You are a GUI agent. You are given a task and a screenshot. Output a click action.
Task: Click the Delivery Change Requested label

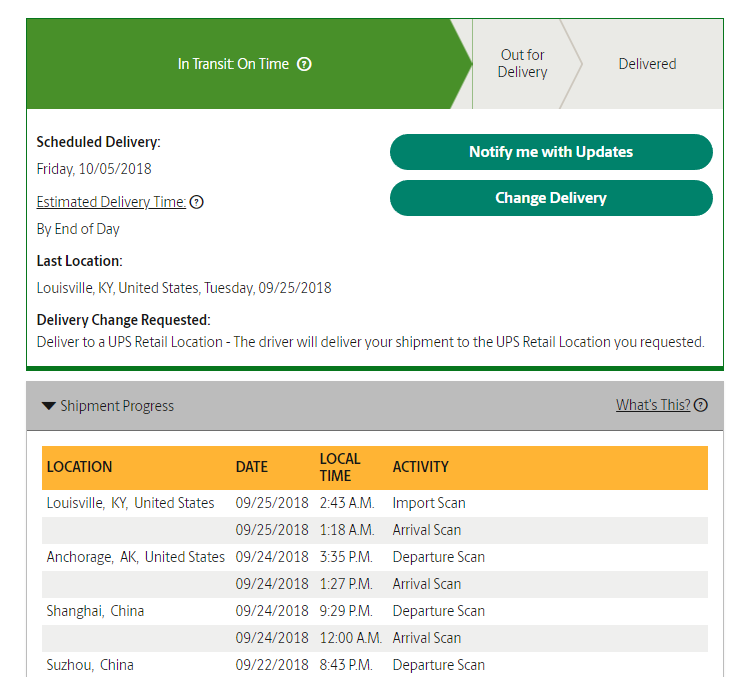(123, 320)
